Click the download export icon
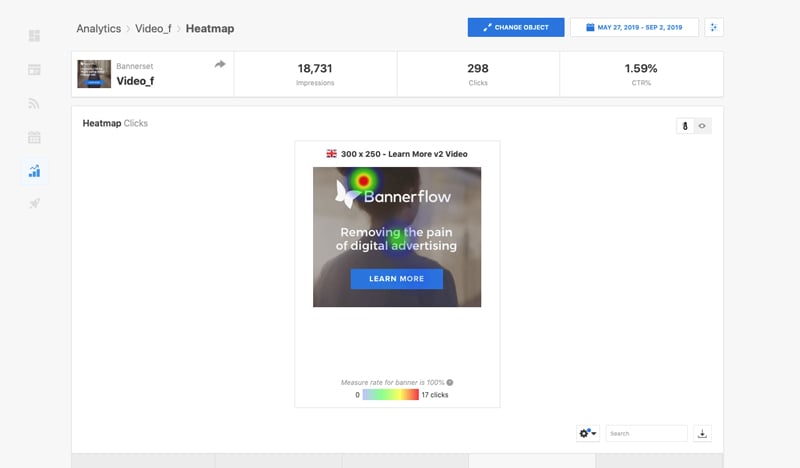This screenshot has height=468, width=800. (703, 433)
